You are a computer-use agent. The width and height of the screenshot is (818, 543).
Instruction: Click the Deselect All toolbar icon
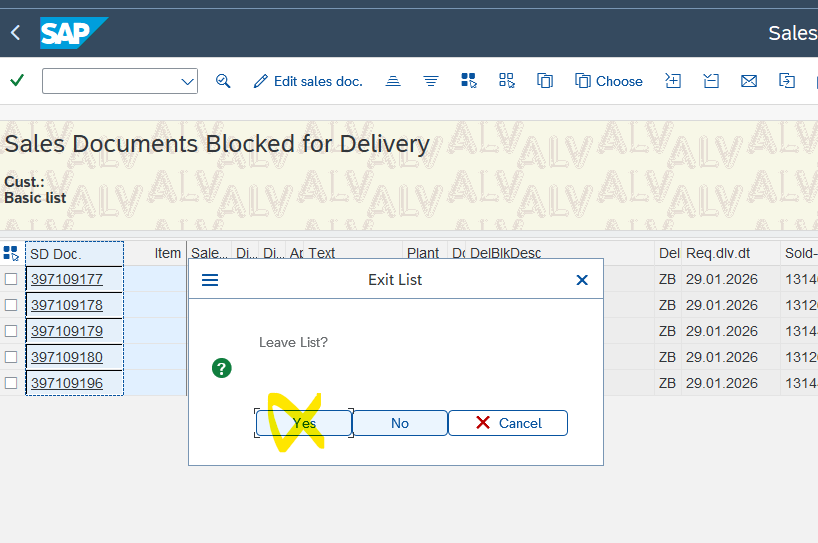tap(506, 81)
